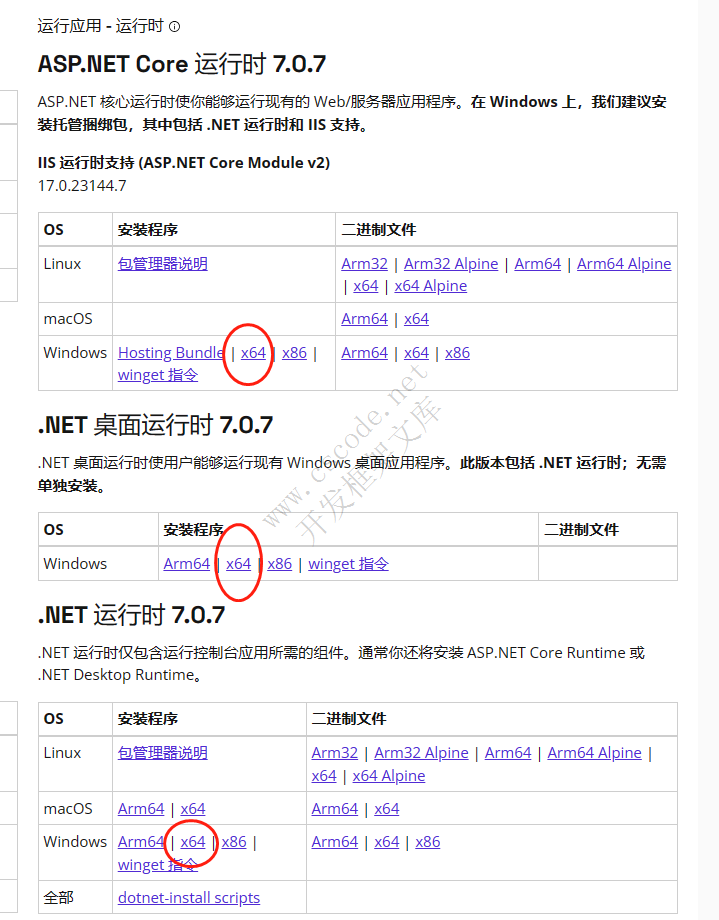Select version text 17.0.23144.7
The height and width of the screenshot is (920, 719).
82,186
